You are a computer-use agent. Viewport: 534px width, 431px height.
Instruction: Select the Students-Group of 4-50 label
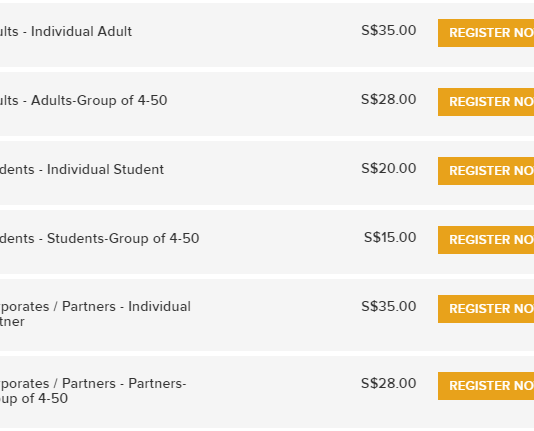point(99,238)
